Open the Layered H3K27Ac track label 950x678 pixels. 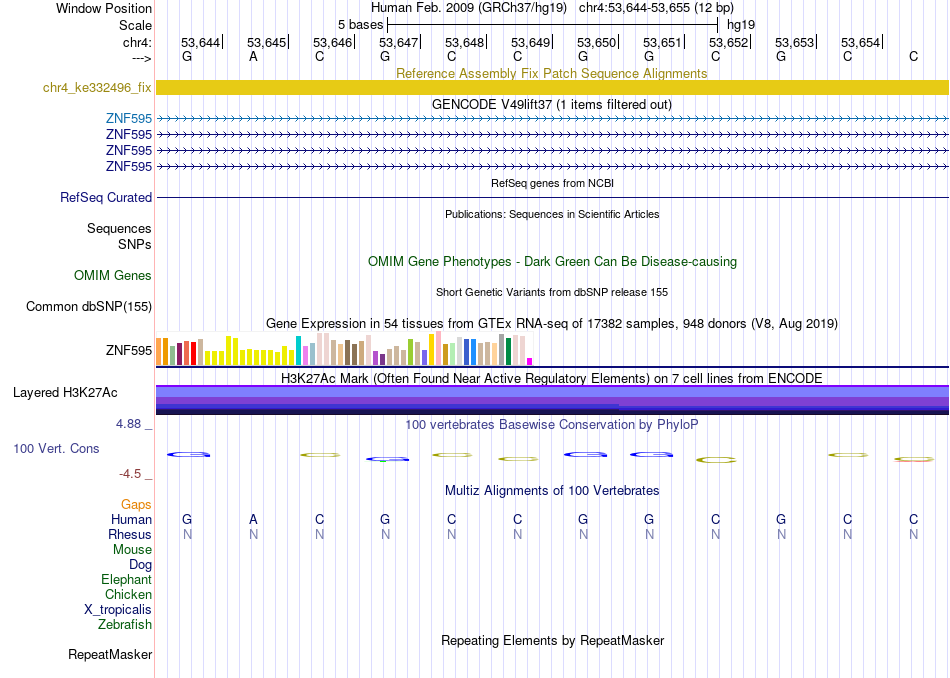[x=65, y=393]
